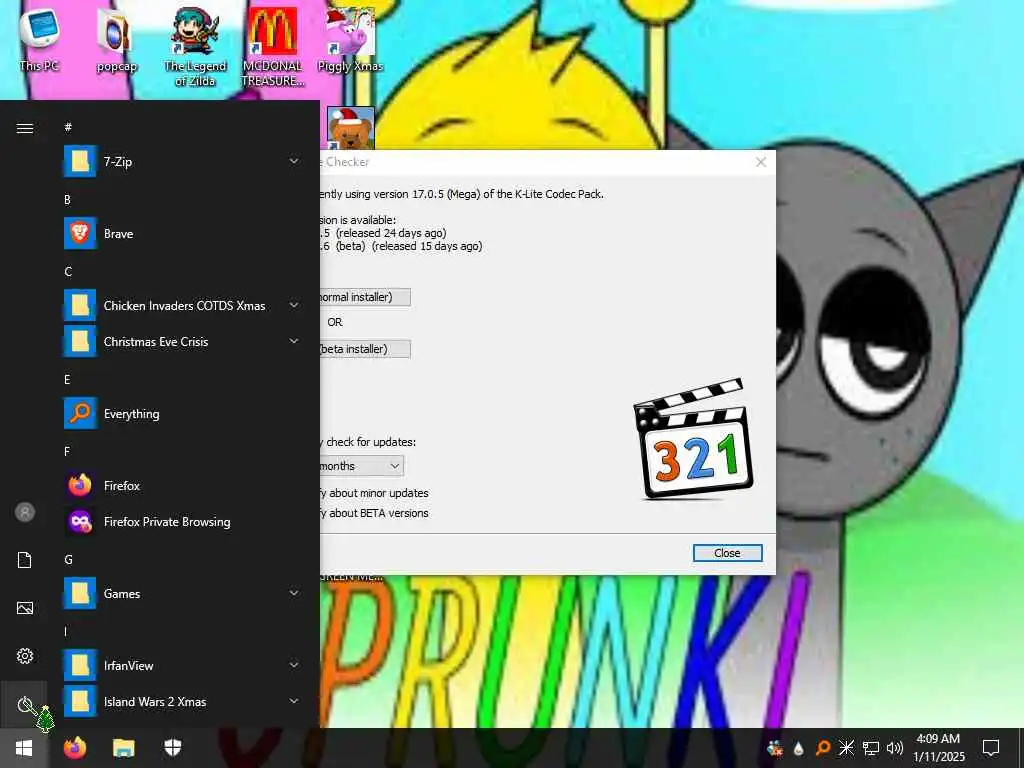Open network status tray icon
Image resolution: width=1024 pixels, height=768 pixels.
point(871,748)
